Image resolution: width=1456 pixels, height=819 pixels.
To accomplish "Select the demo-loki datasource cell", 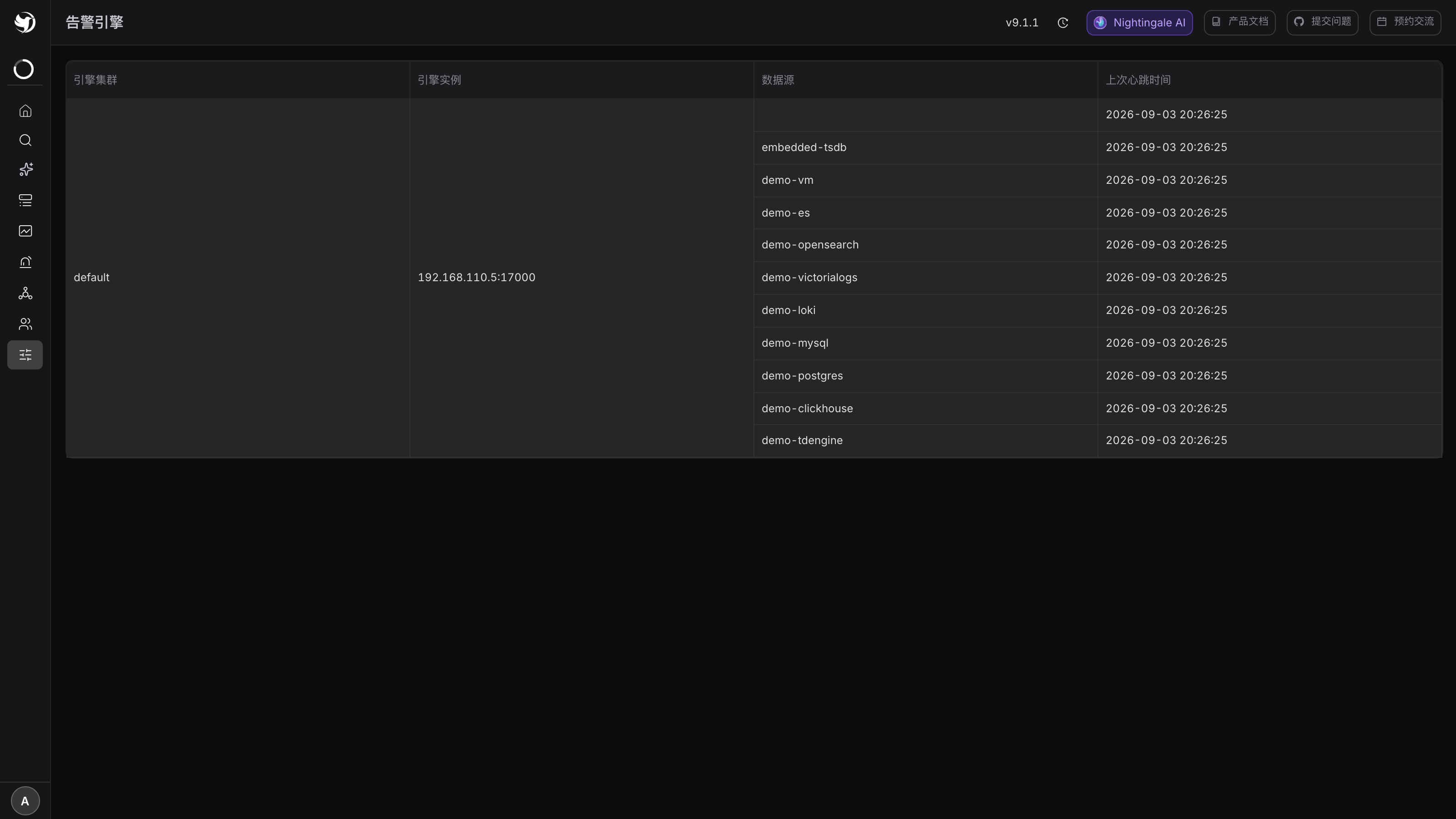I will point(926,310).
